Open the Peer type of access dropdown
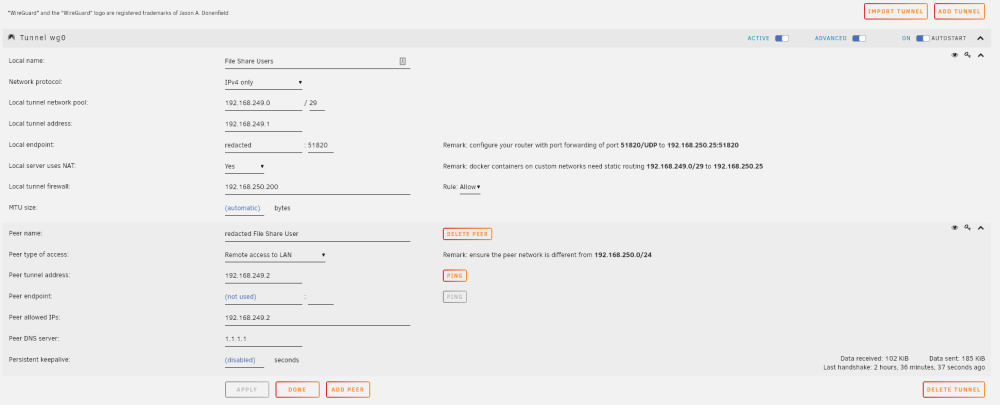This screenshot has width=1000, height=405. pos(275,255)
